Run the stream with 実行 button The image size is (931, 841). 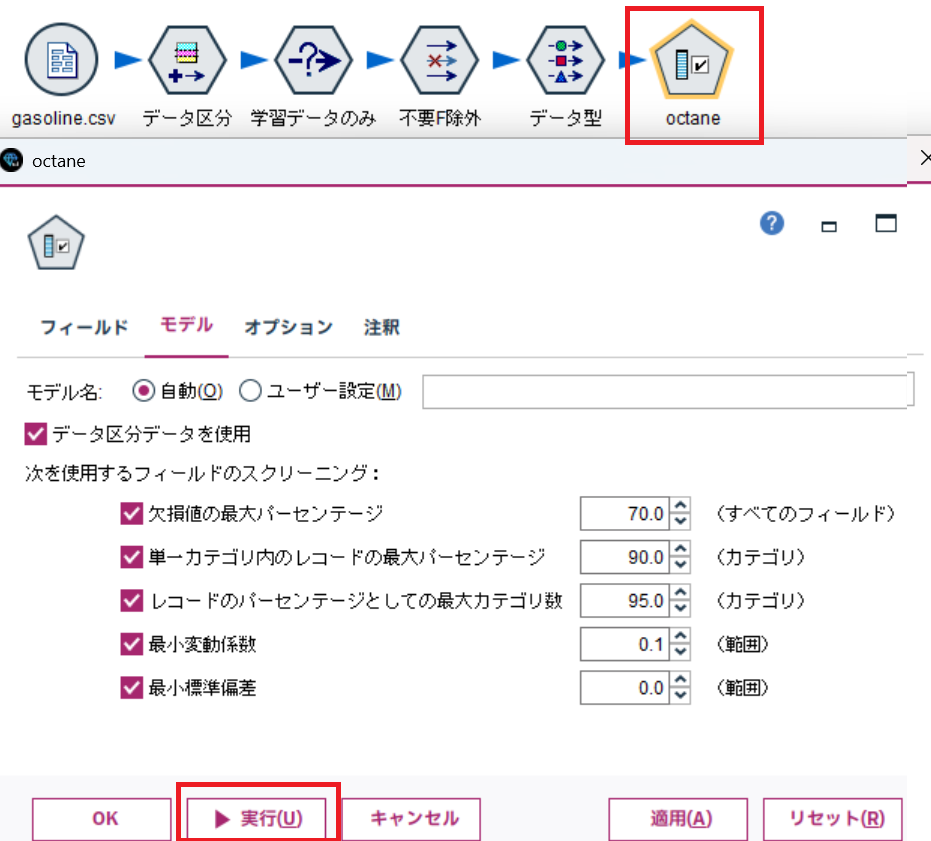257,818
